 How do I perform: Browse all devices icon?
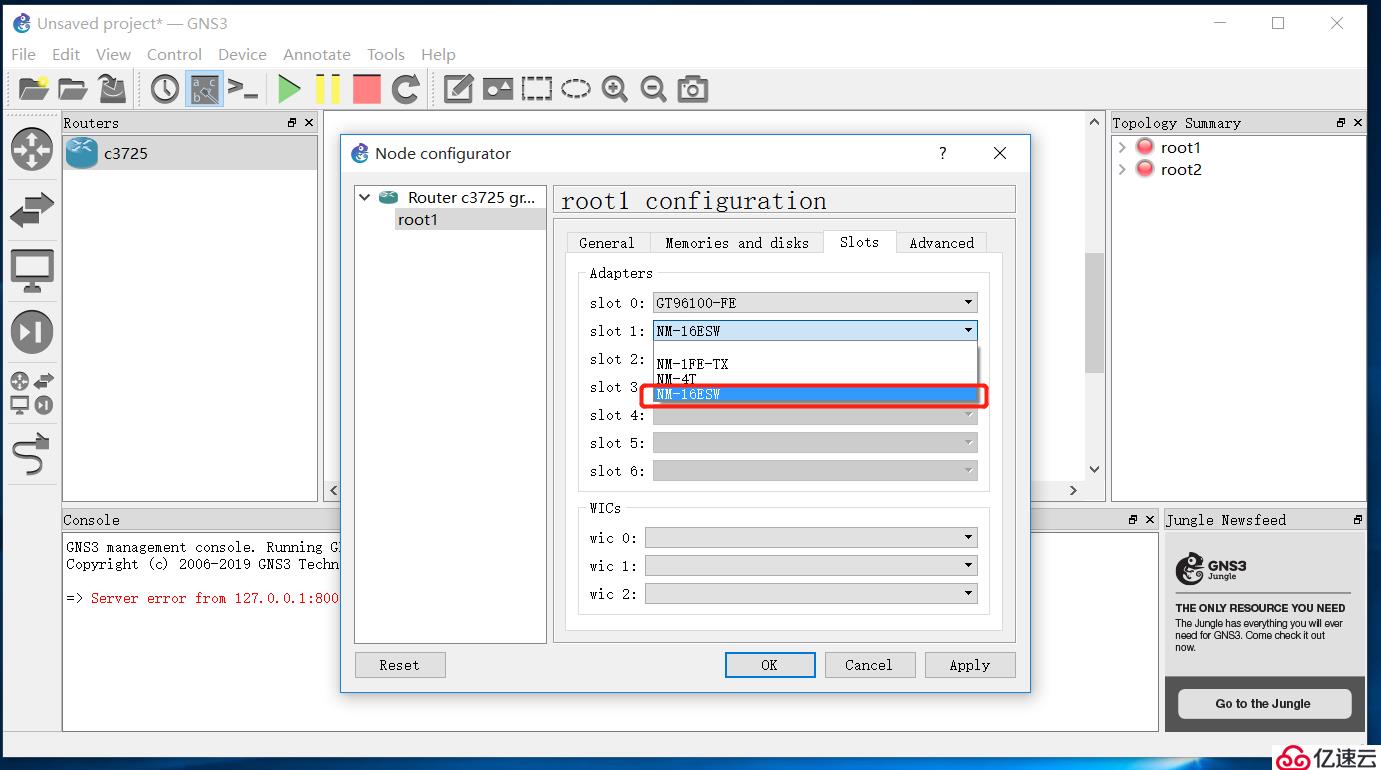coord(32,393)
